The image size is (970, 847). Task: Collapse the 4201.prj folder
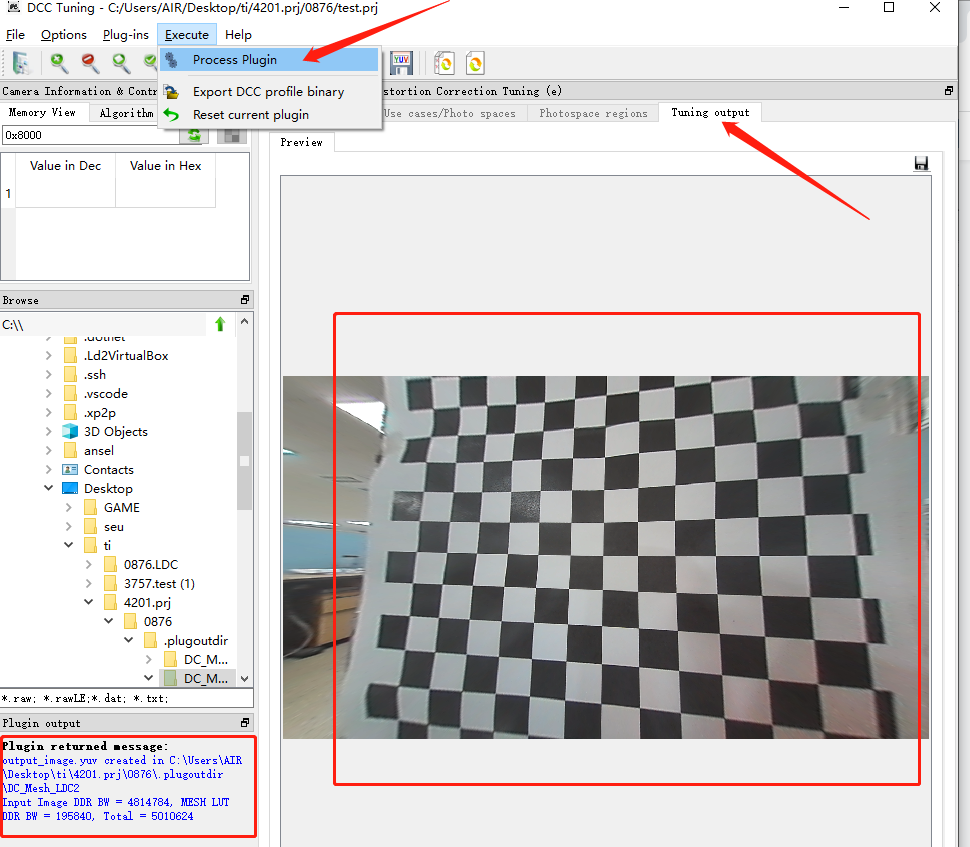[x=88, y=602]
